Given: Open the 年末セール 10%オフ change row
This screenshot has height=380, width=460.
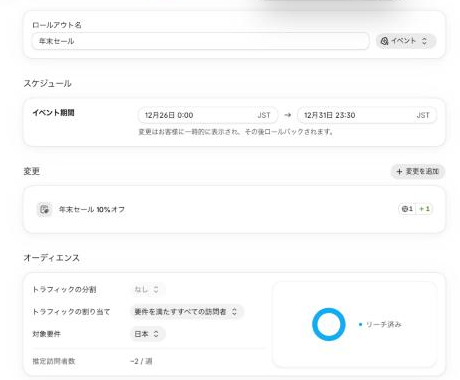Looking at the screenshot, I should click(x=234, y=209).
